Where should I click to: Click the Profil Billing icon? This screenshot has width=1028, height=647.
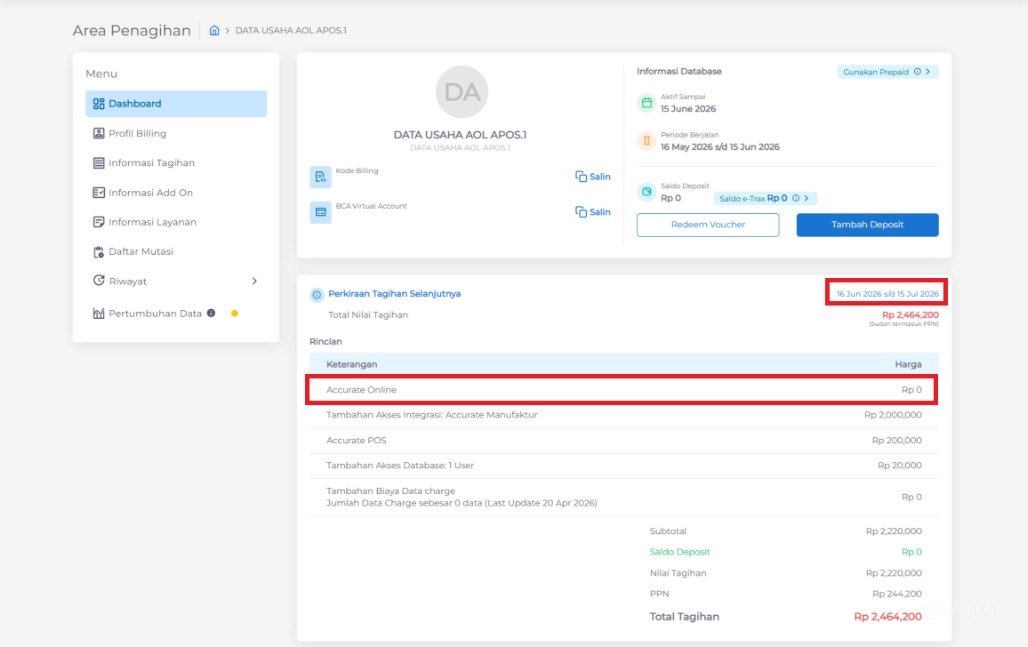[x=98, y=133]
